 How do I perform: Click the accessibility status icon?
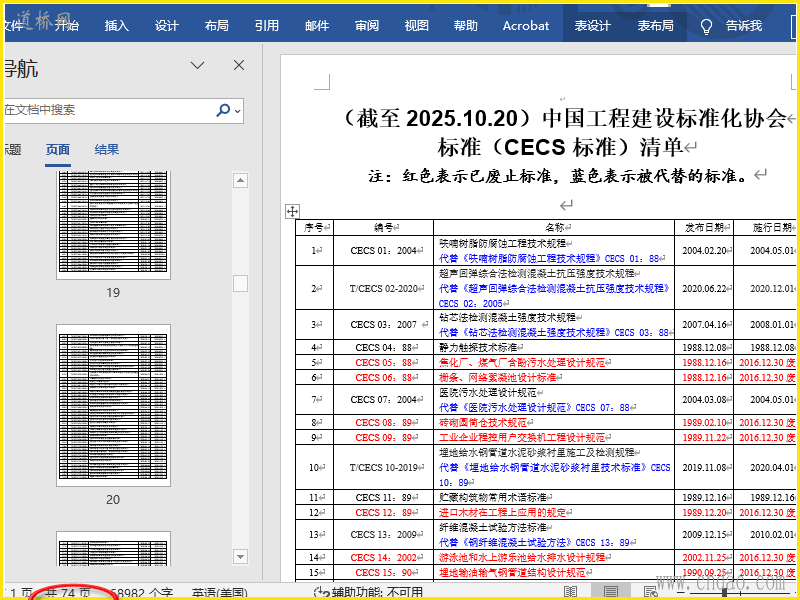click(x=321, y=593)
